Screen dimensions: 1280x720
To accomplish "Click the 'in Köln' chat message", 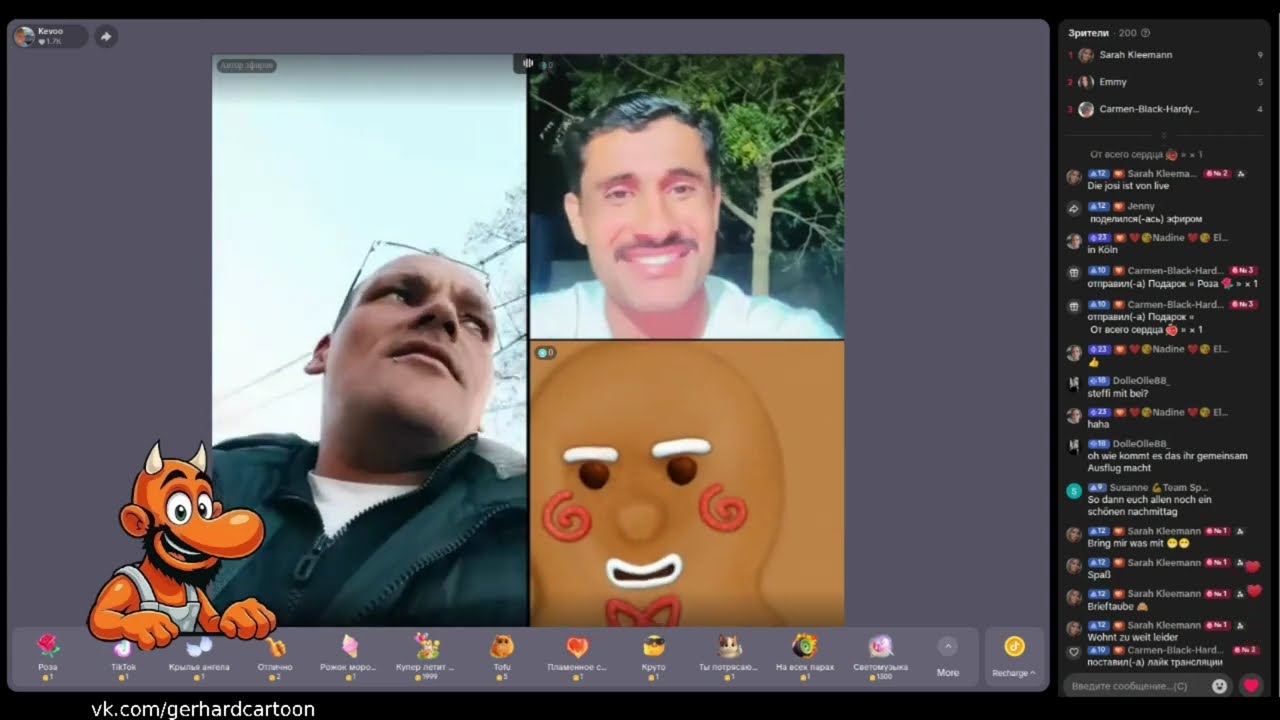I will click(x=1102, y=250).
